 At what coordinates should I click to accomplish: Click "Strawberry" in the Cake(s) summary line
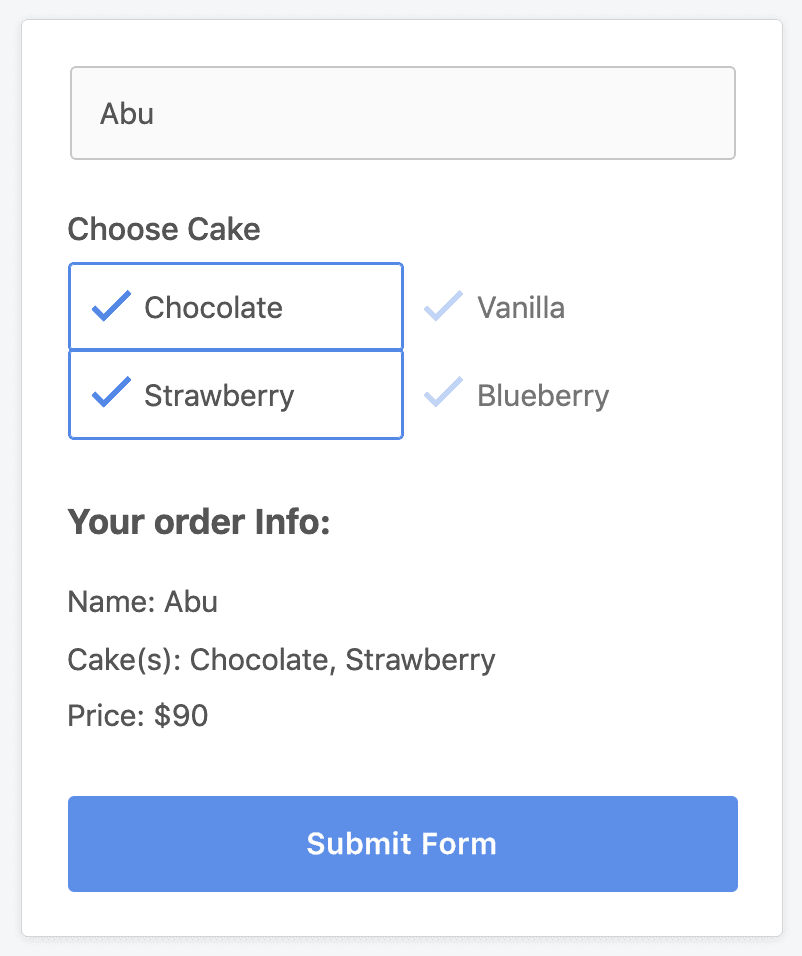coord(420,661)
